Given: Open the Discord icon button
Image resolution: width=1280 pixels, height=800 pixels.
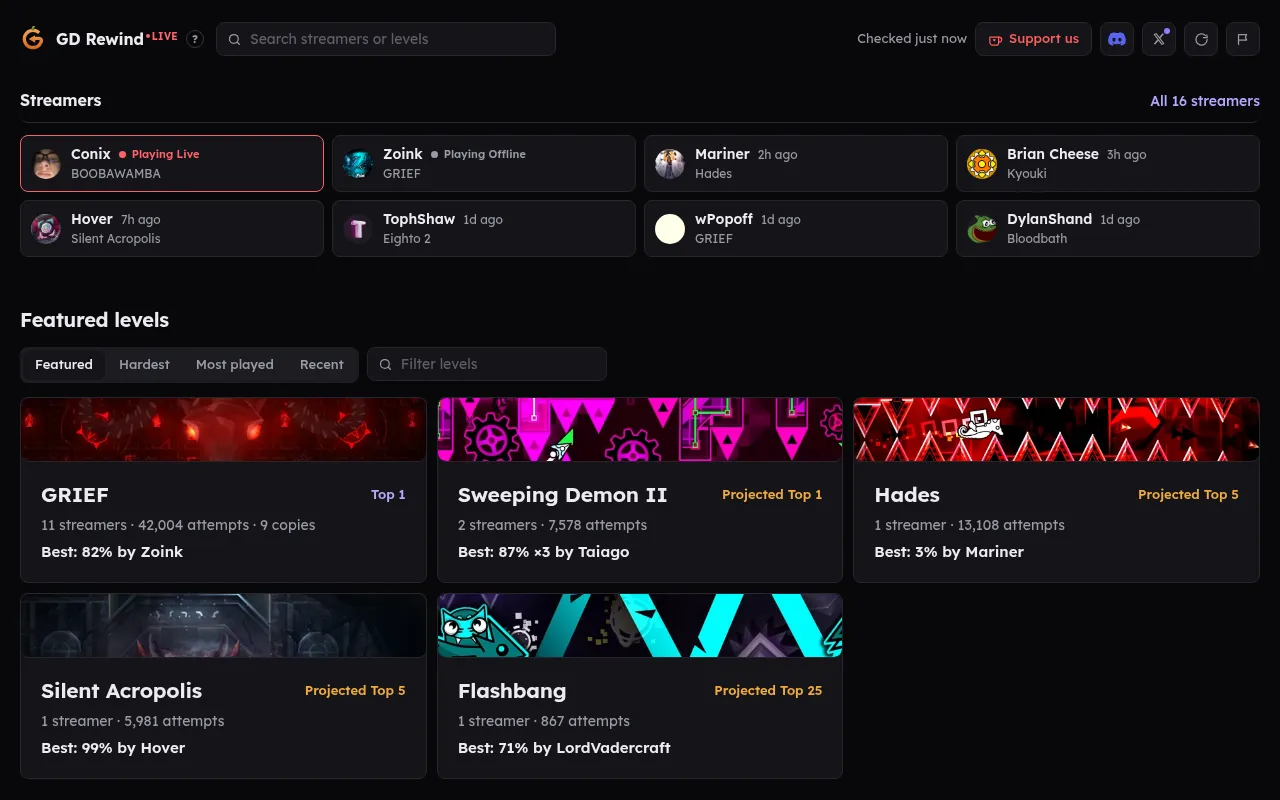Looking at the screenshot, I should (x=1117, y=39).
